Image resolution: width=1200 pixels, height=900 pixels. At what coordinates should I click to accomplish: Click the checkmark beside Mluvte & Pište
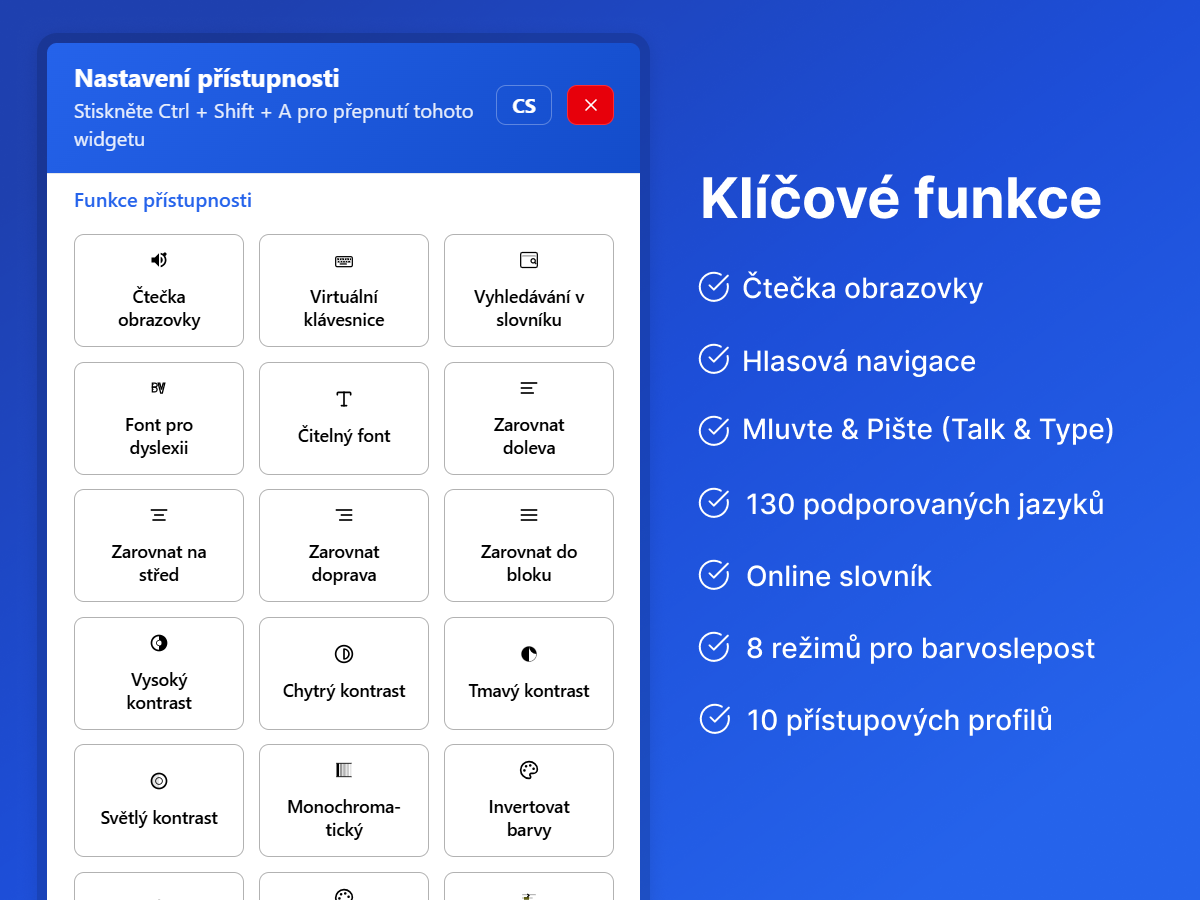point(714,430)
